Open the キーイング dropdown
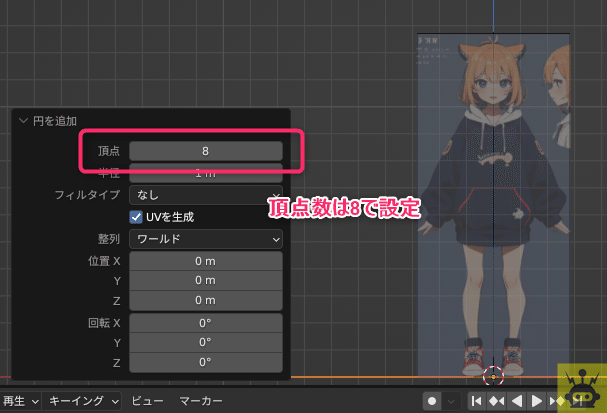The height and width of the screenshot is (413, 607). coord(82,401)
